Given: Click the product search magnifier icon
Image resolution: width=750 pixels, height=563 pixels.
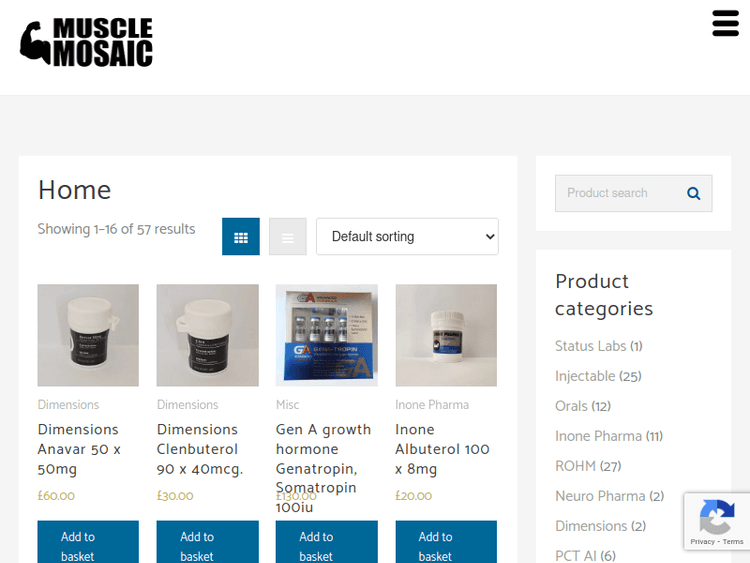Looking at the screenshot, I should [x=694, y=193].
